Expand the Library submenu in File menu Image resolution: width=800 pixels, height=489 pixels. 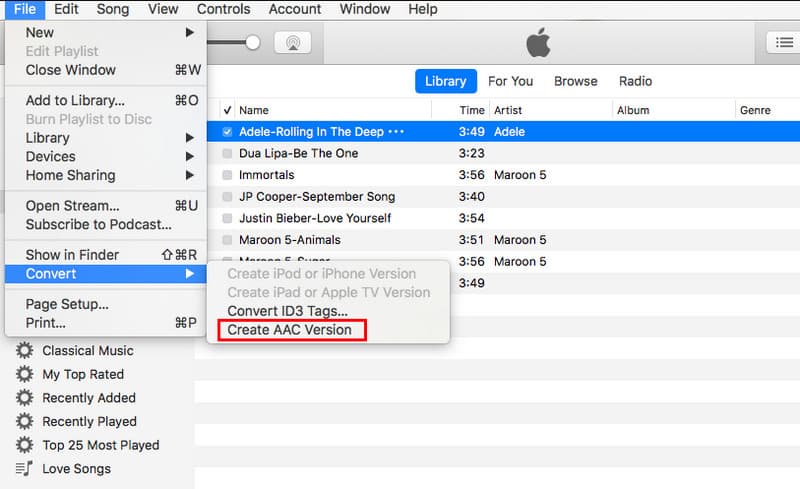point(190,138)
